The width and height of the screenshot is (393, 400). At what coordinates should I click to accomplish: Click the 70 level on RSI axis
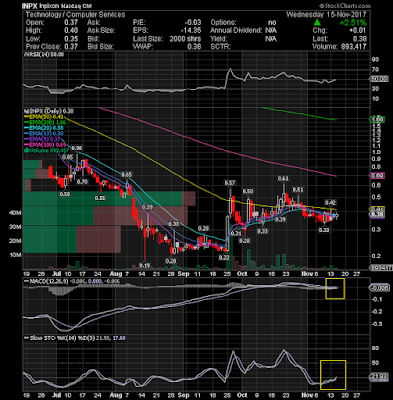[375, 69]
